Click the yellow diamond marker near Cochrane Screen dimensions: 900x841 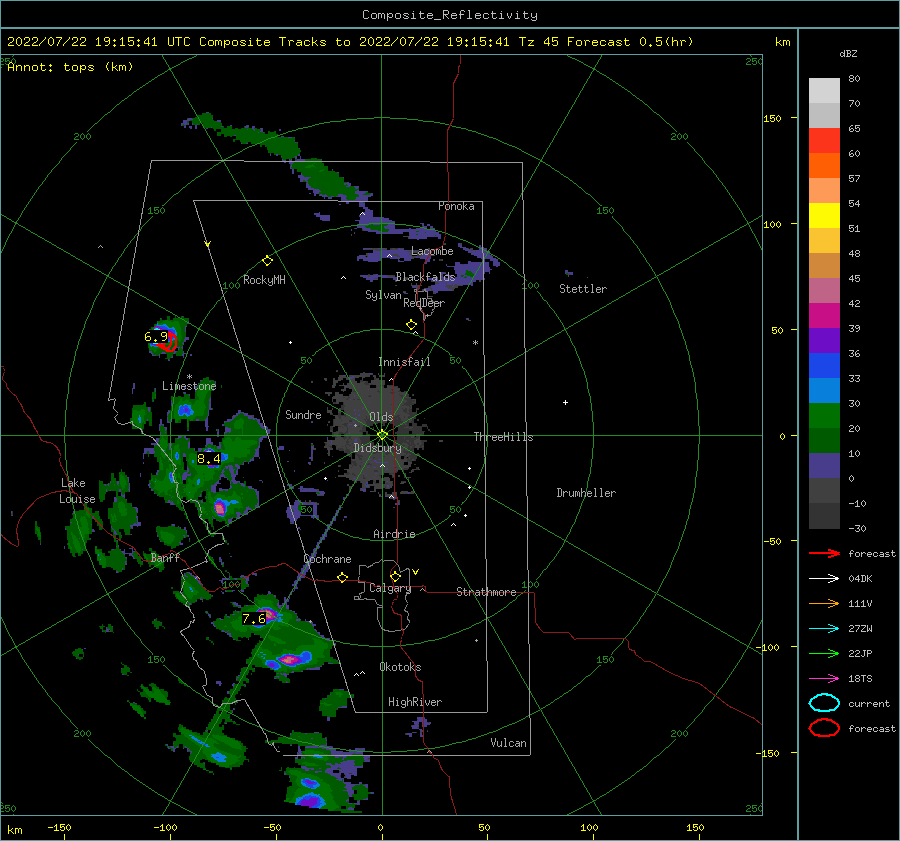pos(342,577)
